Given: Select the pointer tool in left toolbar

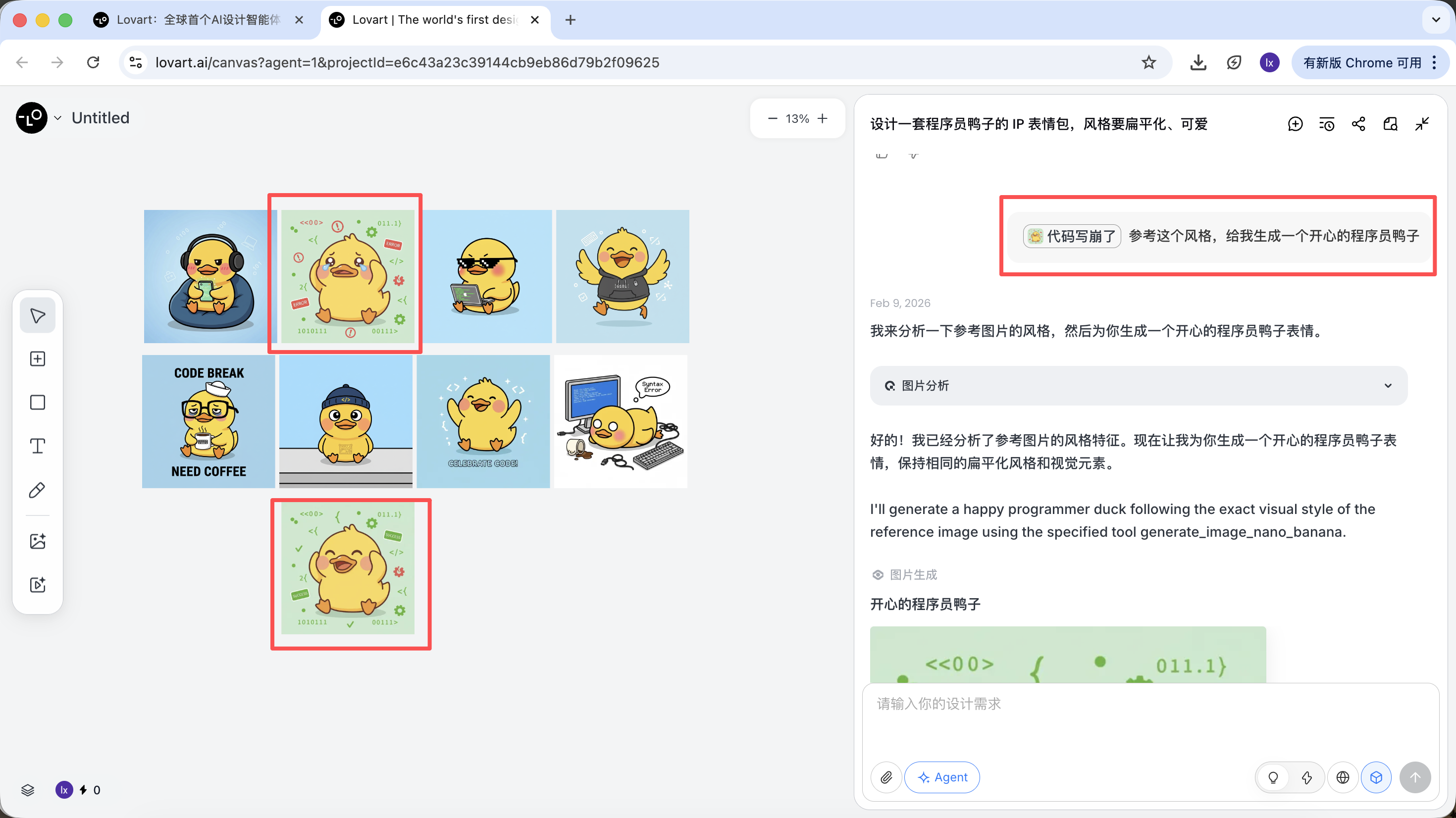Looking at the screenshot, I should (x=37, y=315).
